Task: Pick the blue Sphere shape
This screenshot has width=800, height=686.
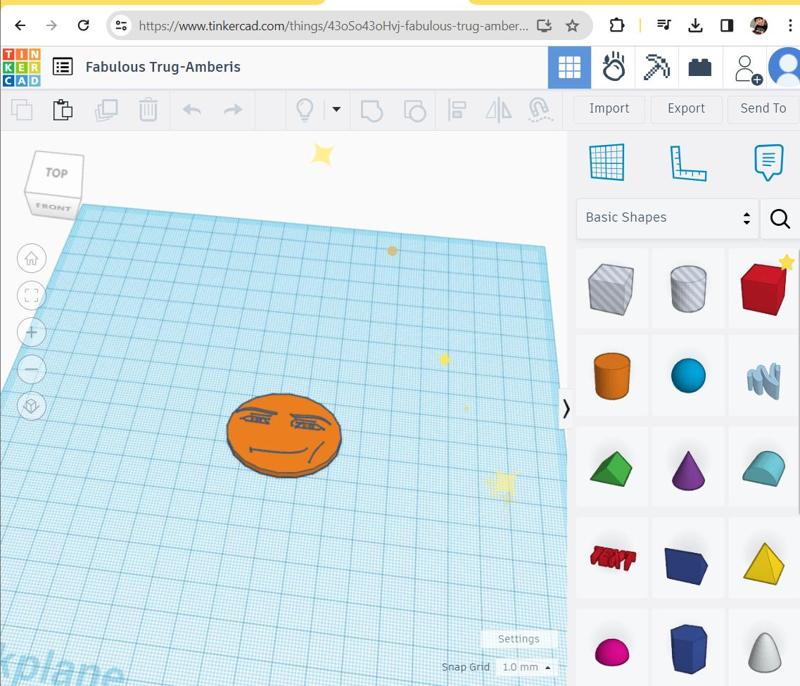Action: (688, 376)
